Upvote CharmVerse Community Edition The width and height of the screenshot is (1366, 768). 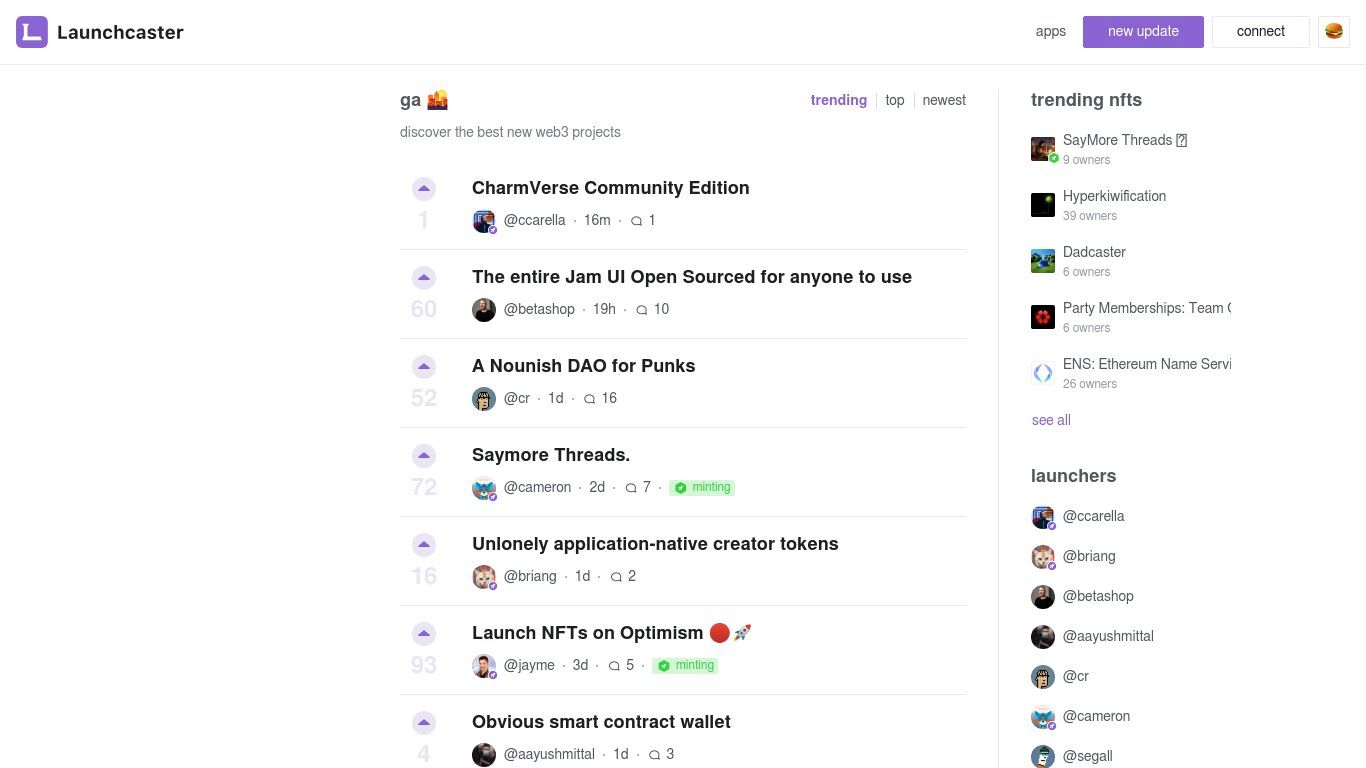tap(424, 188)
